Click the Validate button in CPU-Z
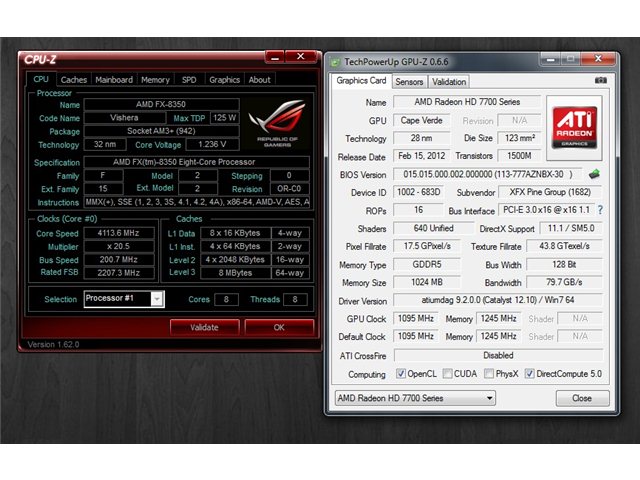The image size is (640, 480). 204,327
